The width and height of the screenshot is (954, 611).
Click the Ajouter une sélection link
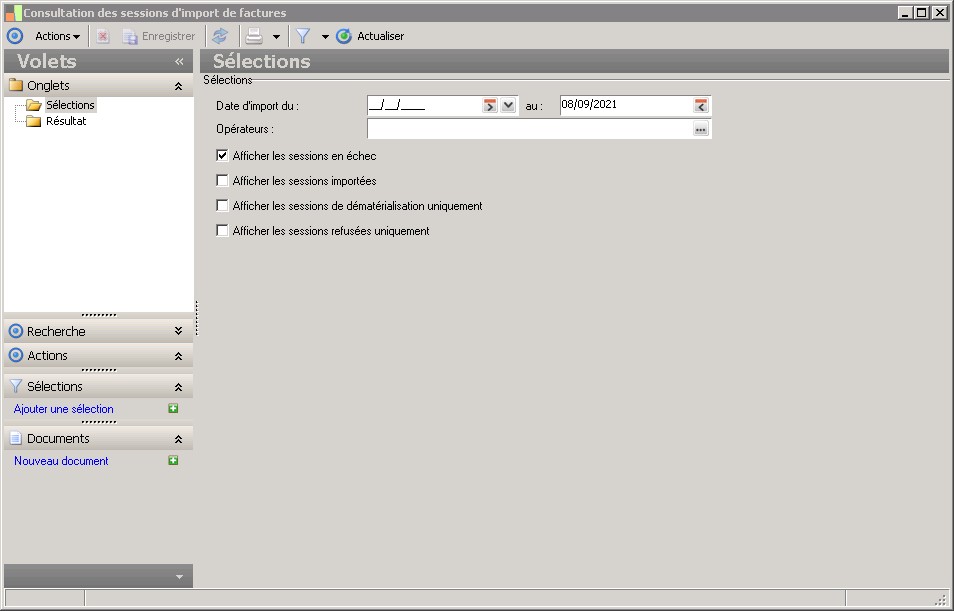pos(64,409)
